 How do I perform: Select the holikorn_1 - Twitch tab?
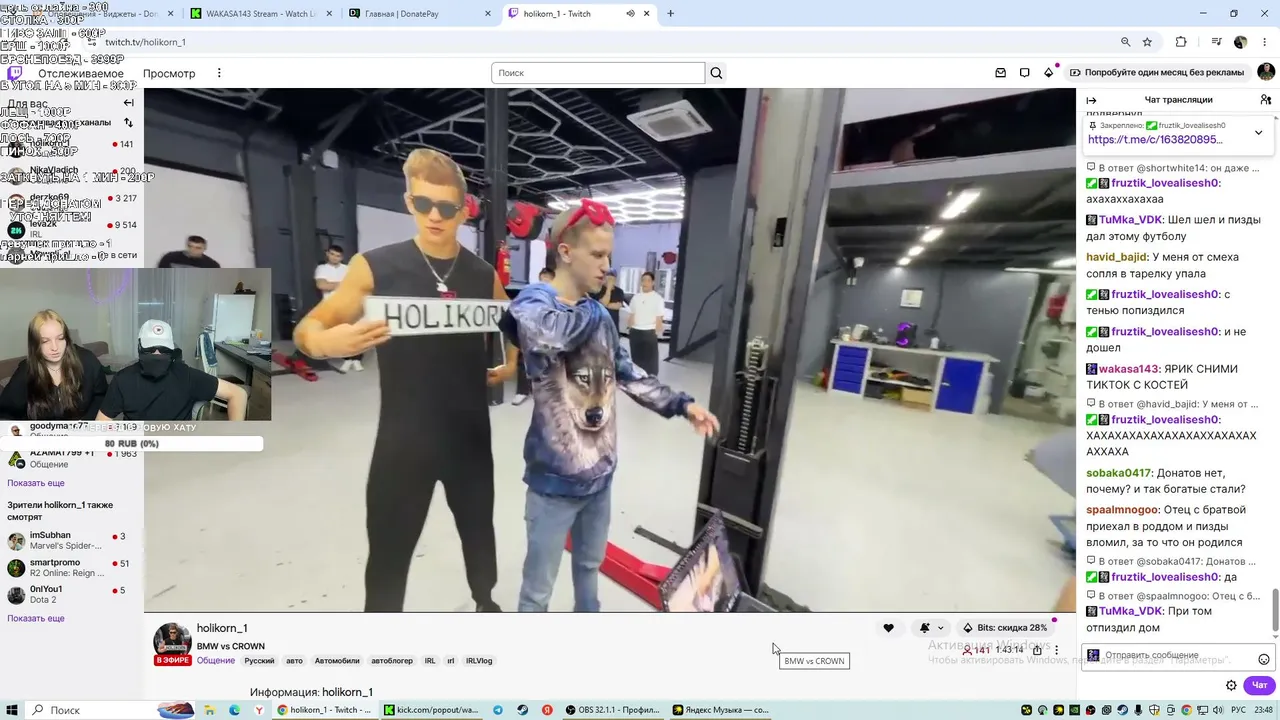click(x=579, y=14)
